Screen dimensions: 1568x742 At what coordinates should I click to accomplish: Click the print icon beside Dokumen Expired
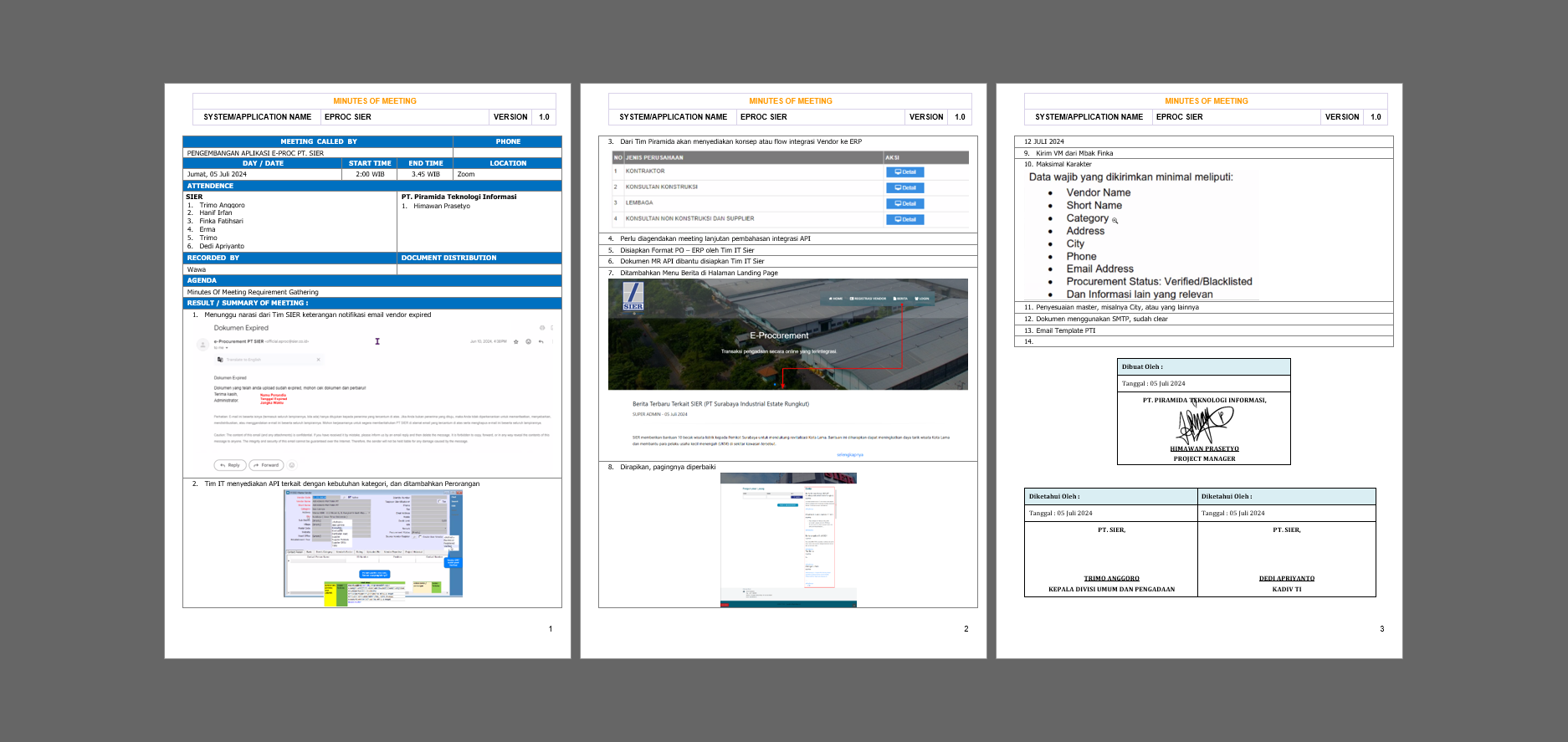[x=542, y=328]
